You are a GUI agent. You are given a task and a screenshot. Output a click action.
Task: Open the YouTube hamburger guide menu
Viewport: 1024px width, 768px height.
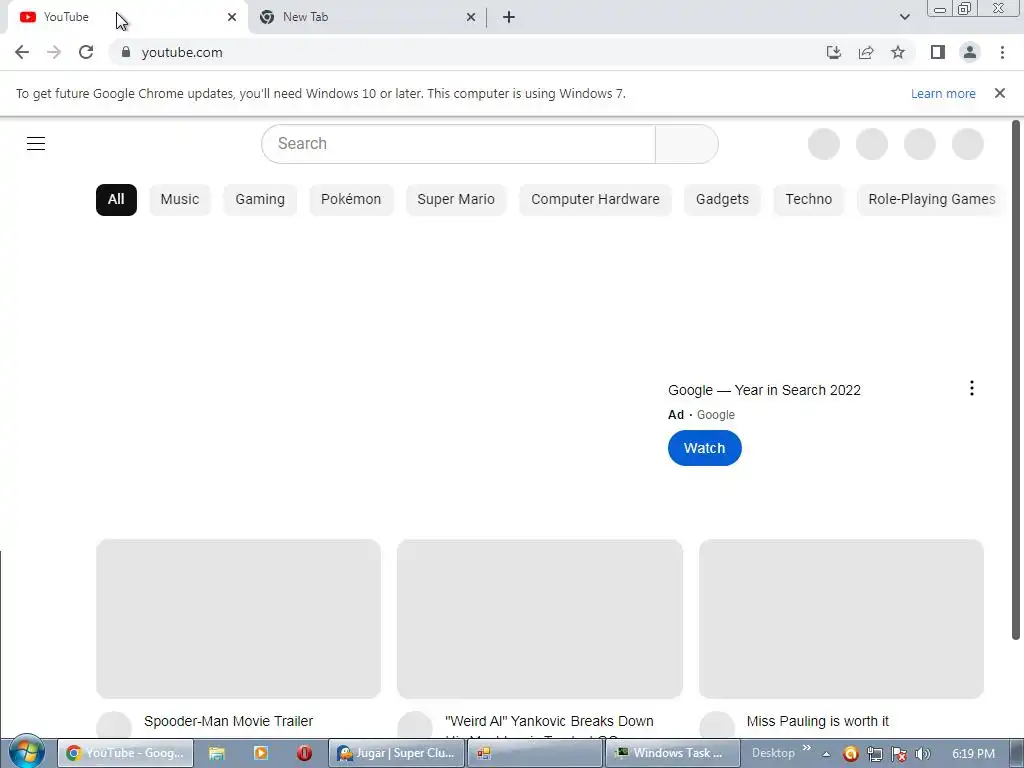click(36, 144)
